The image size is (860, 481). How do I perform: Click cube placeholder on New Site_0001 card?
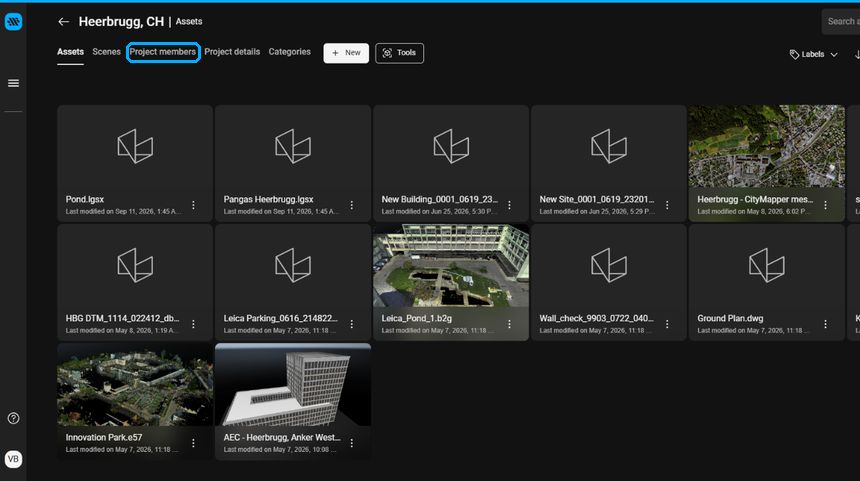pos(609,146)
